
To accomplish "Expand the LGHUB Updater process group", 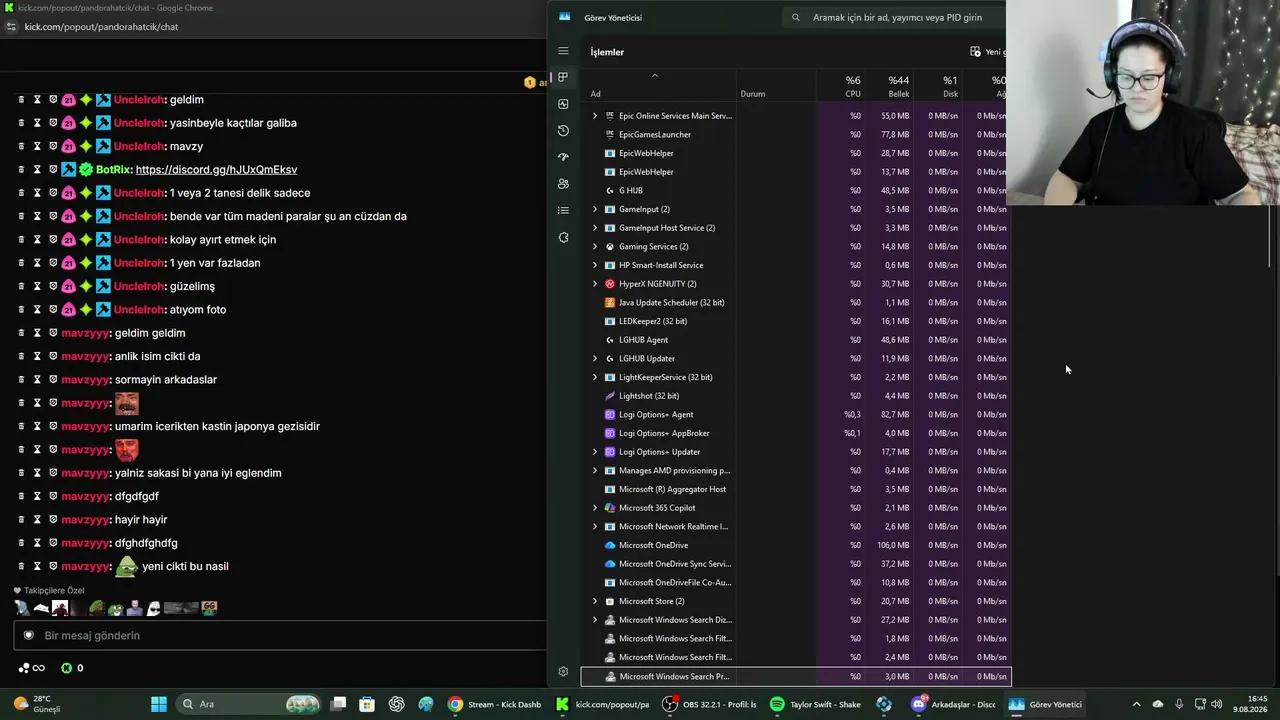I will tap(595, 358).
